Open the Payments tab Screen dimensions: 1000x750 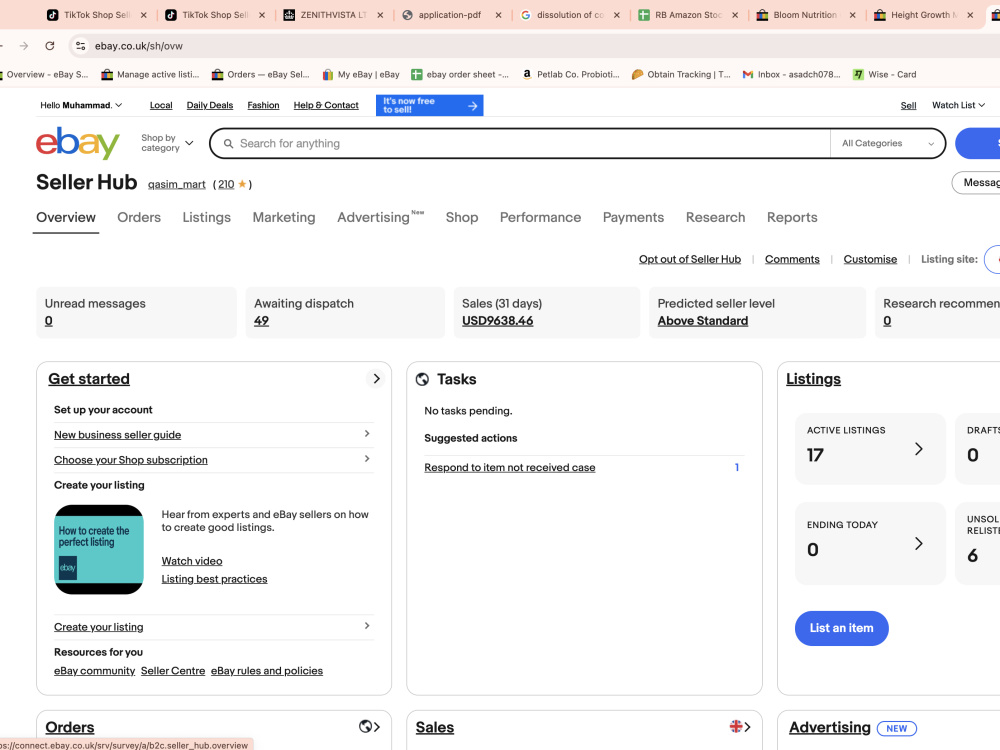633,217
